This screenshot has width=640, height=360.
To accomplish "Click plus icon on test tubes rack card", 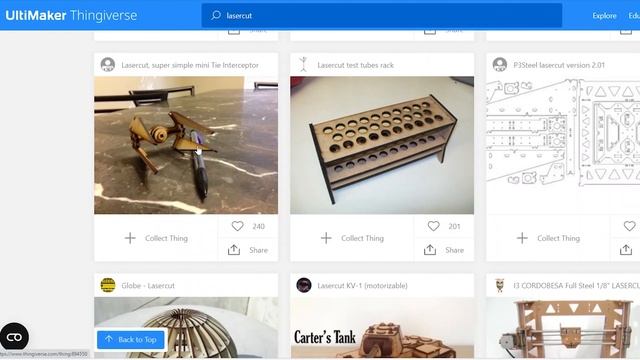I will pyautogui.click(x=326, y=238).
